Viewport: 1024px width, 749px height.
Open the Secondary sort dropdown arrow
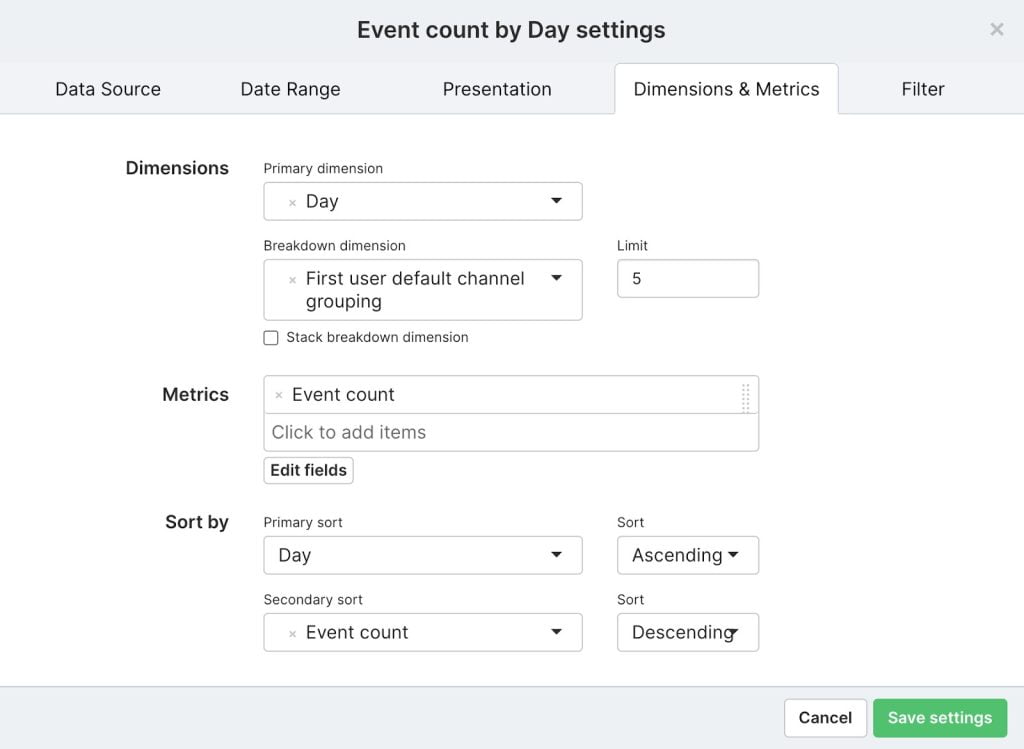[556, 631]
